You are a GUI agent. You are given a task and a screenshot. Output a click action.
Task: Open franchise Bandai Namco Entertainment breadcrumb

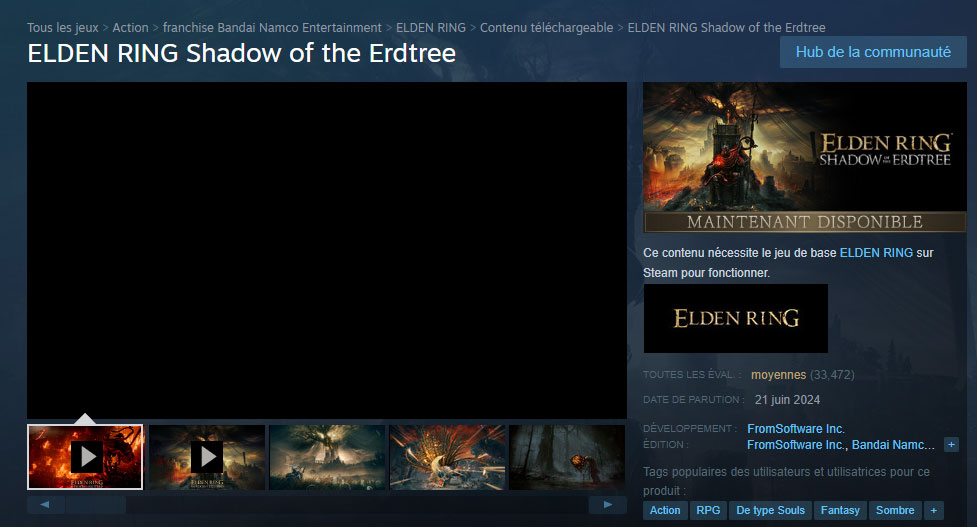[272, 27]
